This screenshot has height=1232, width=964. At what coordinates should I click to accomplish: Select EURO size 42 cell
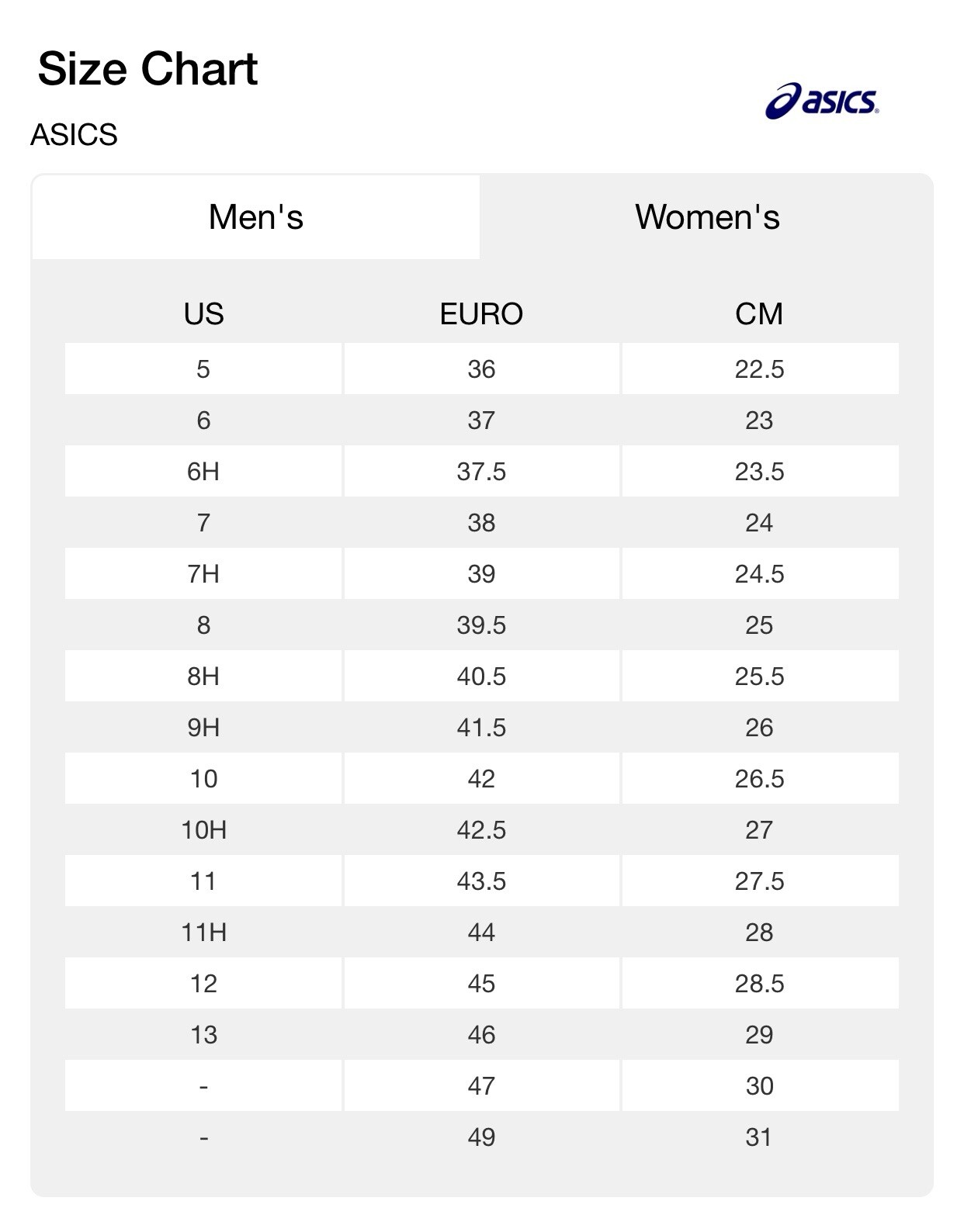(481, 779)
